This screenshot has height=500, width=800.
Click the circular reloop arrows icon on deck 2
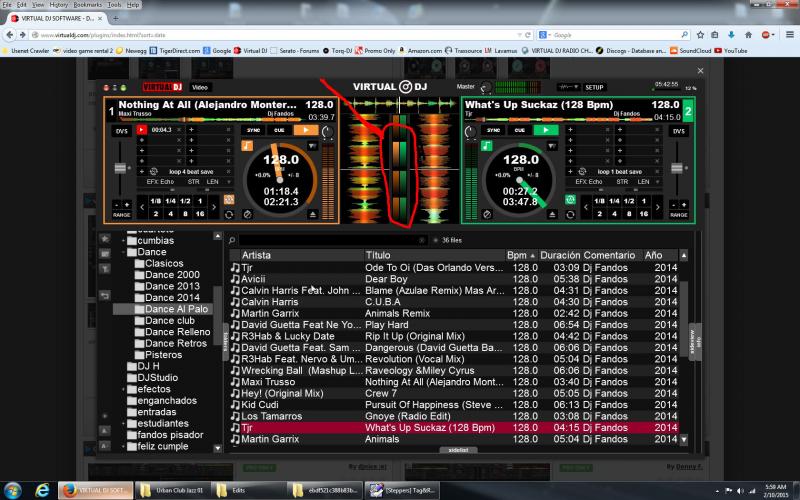[x=570, y=215]
